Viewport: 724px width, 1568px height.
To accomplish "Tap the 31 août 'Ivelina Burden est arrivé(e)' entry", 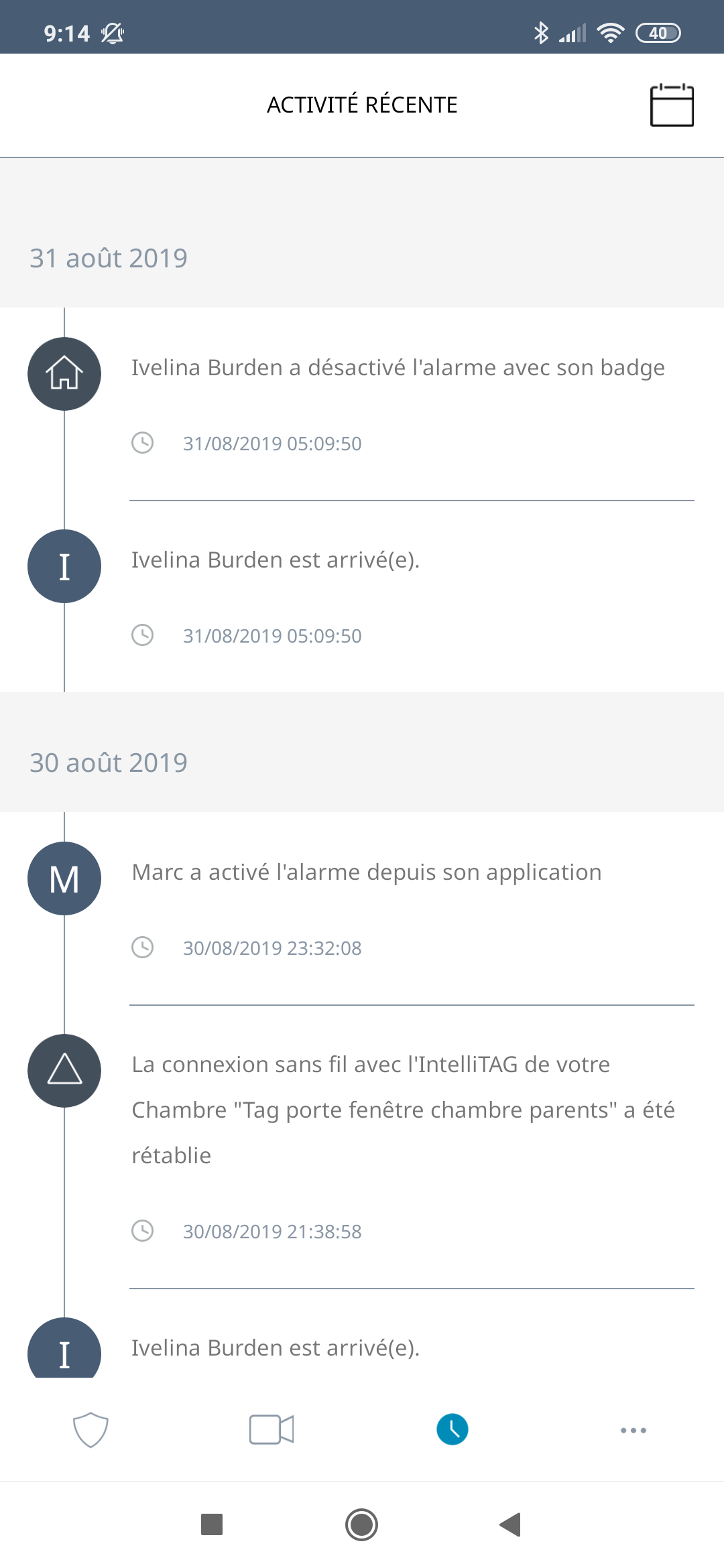I will (x=276, y=560).
